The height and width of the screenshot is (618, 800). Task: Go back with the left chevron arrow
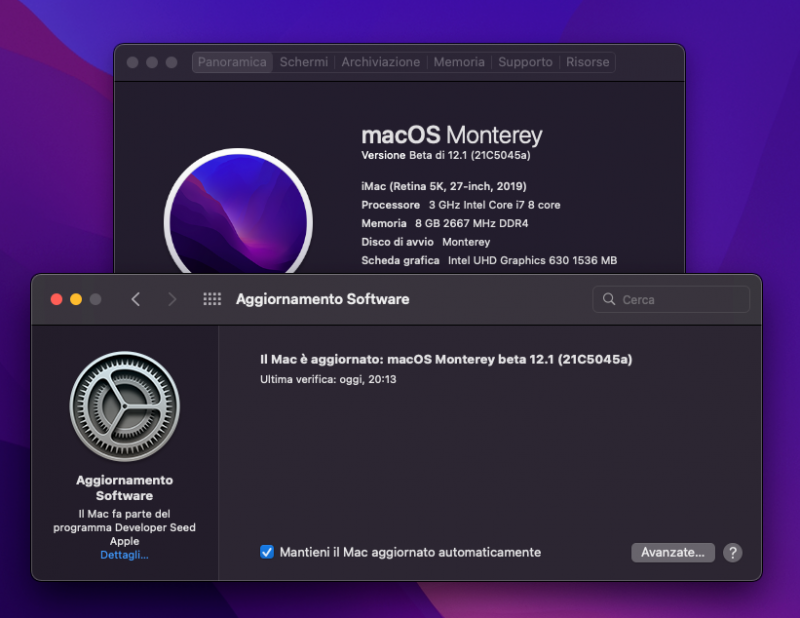tap(136, 299)
